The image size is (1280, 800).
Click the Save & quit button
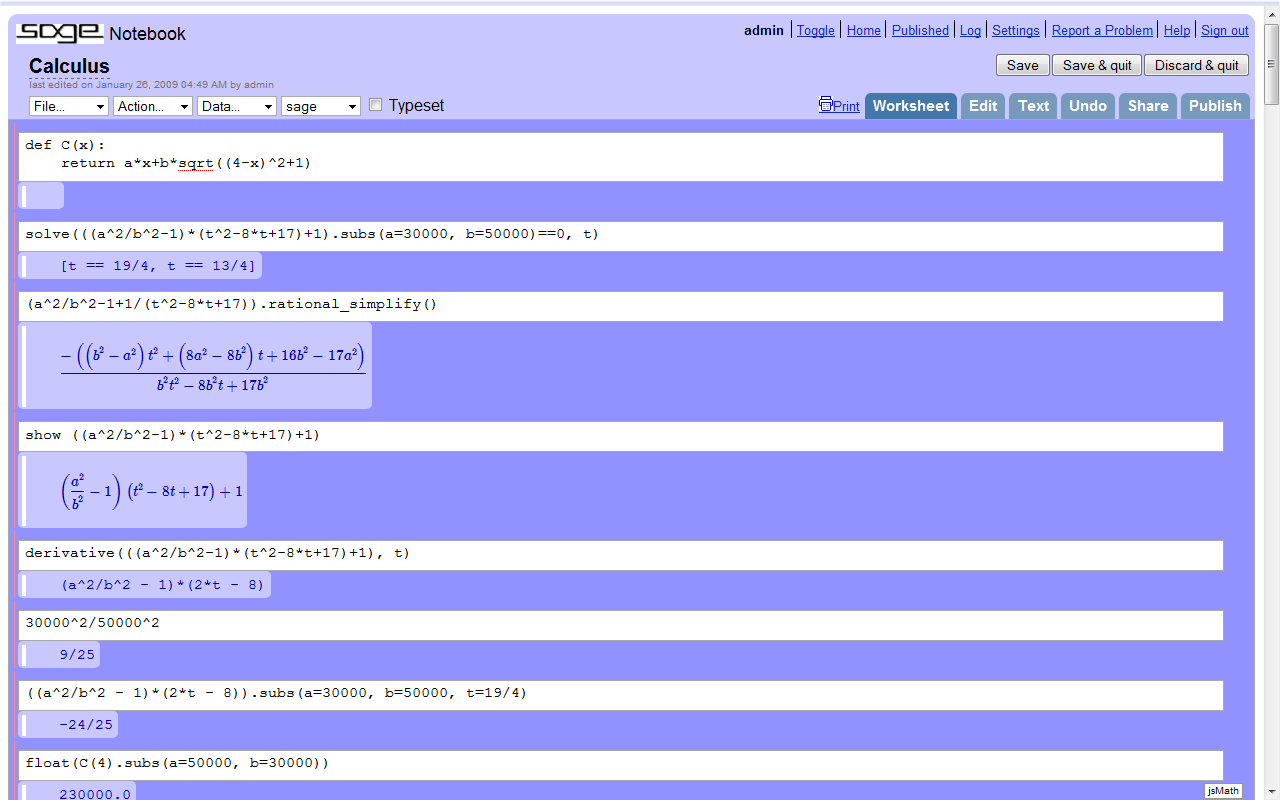coord(1097,65)
